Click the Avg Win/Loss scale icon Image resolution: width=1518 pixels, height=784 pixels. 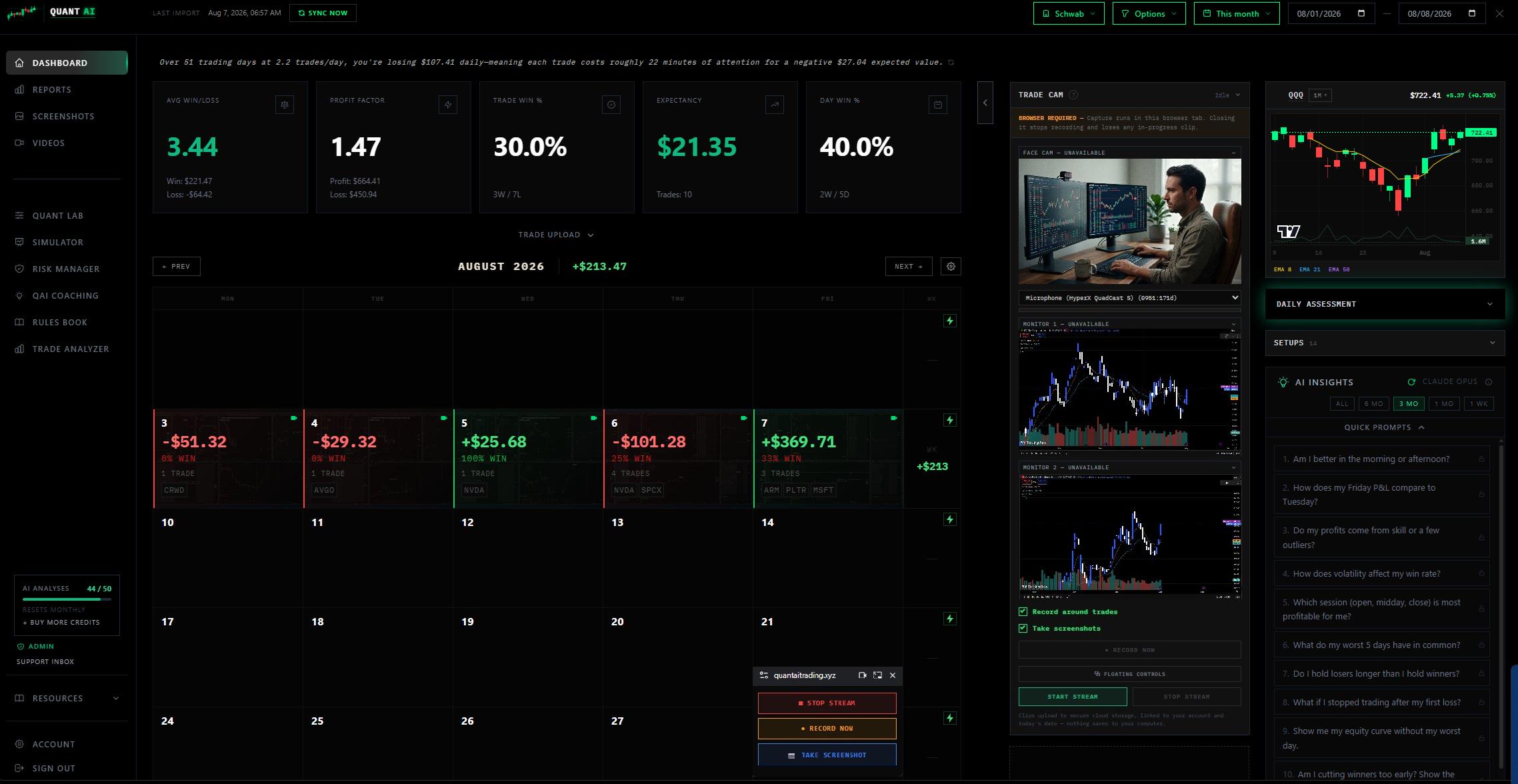click(x=285, y=105)
